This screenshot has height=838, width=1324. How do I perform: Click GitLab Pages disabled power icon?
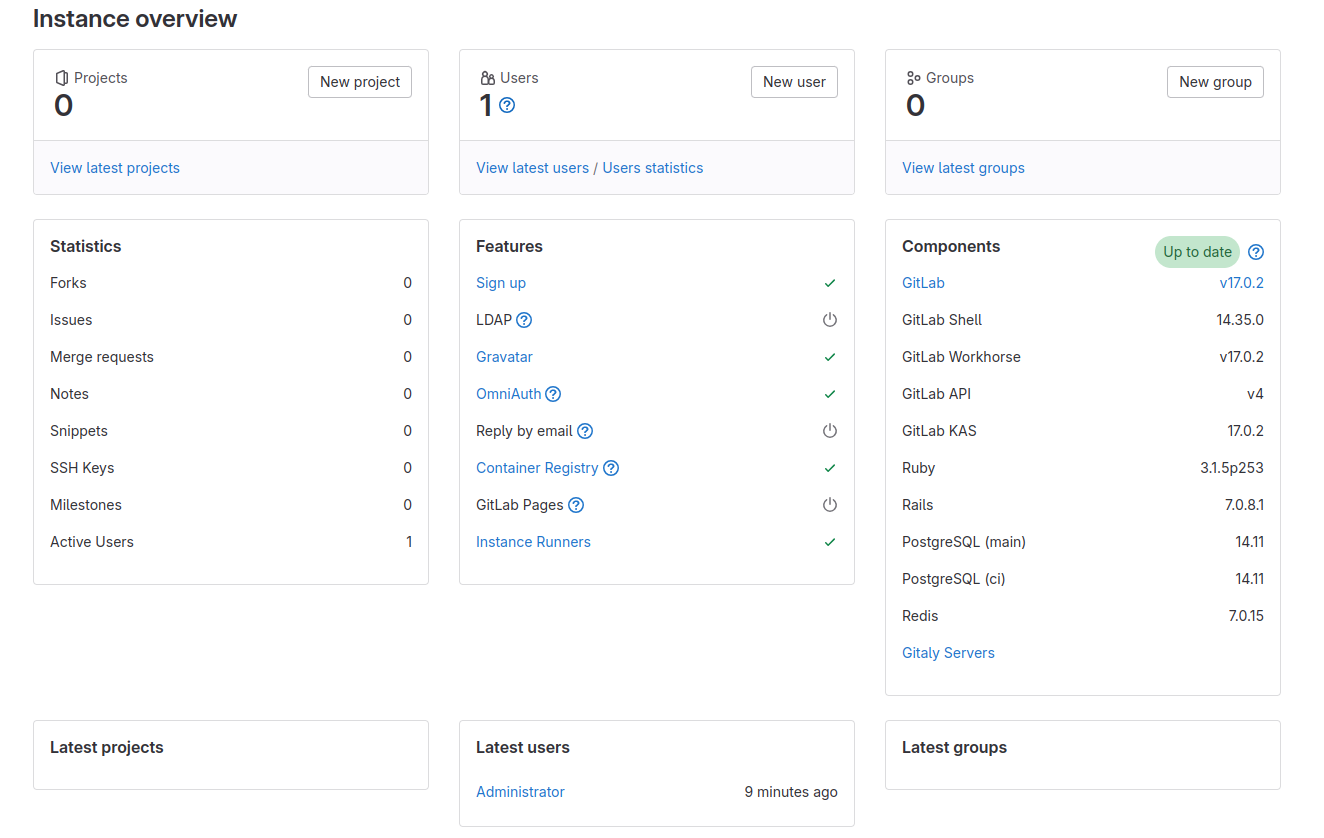coord(830,505)
